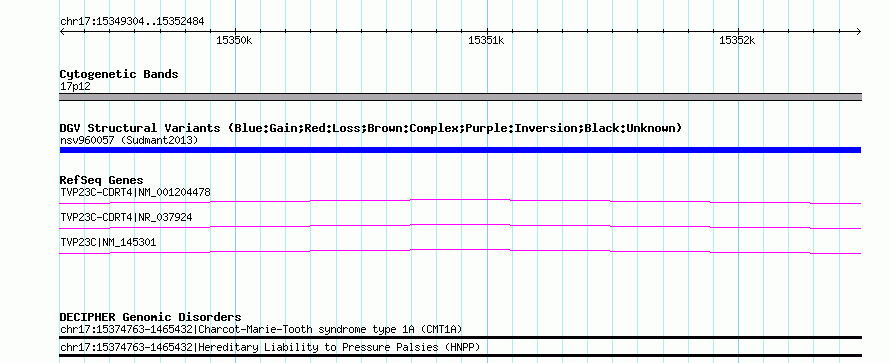Click the left arrowhead of the ruler

point(62,32)
